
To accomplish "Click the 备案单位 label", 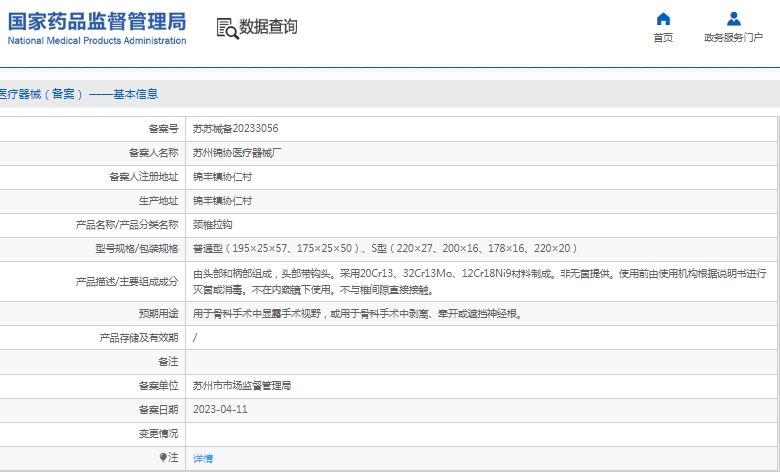I will 158,385.
